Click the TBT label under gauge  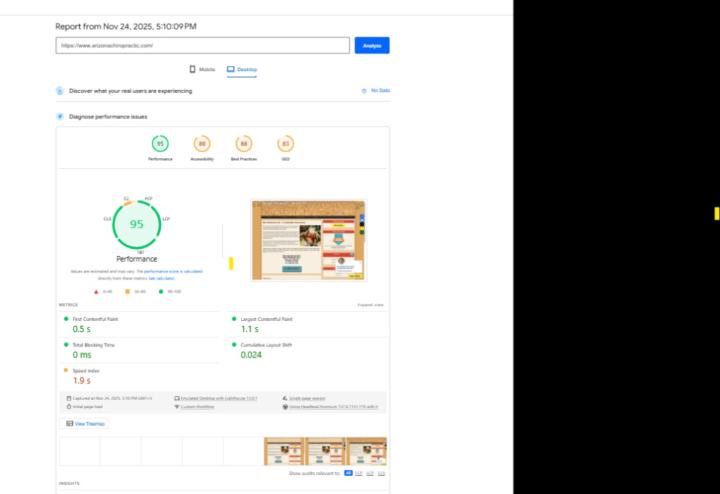tap(141, 253)
